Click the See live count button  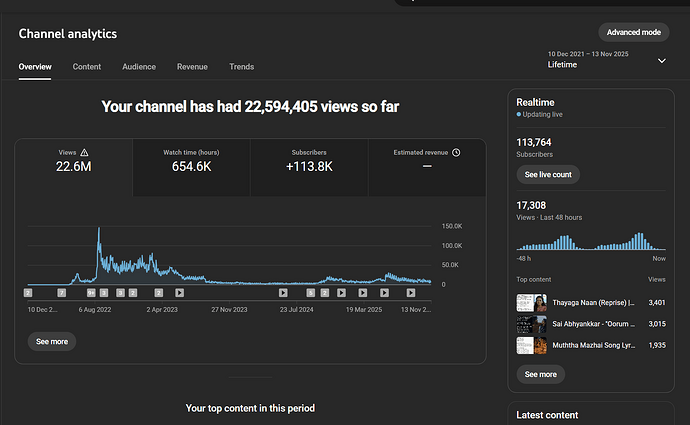pyautogui.click(x=547, y=174)
